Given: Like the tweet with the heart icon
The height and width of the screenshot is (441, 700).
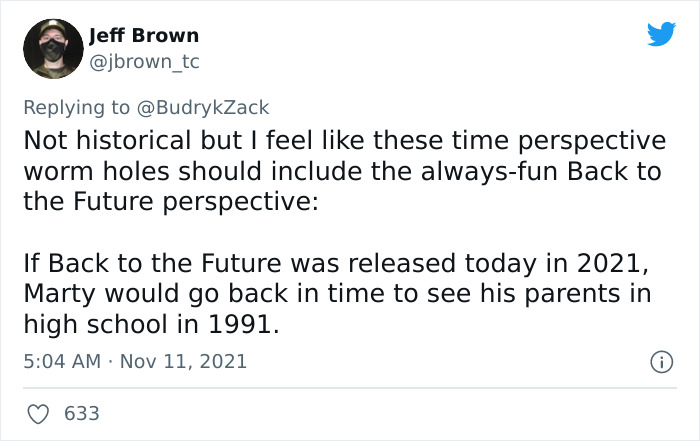Looking at the screenshot, I should [40, 412].
